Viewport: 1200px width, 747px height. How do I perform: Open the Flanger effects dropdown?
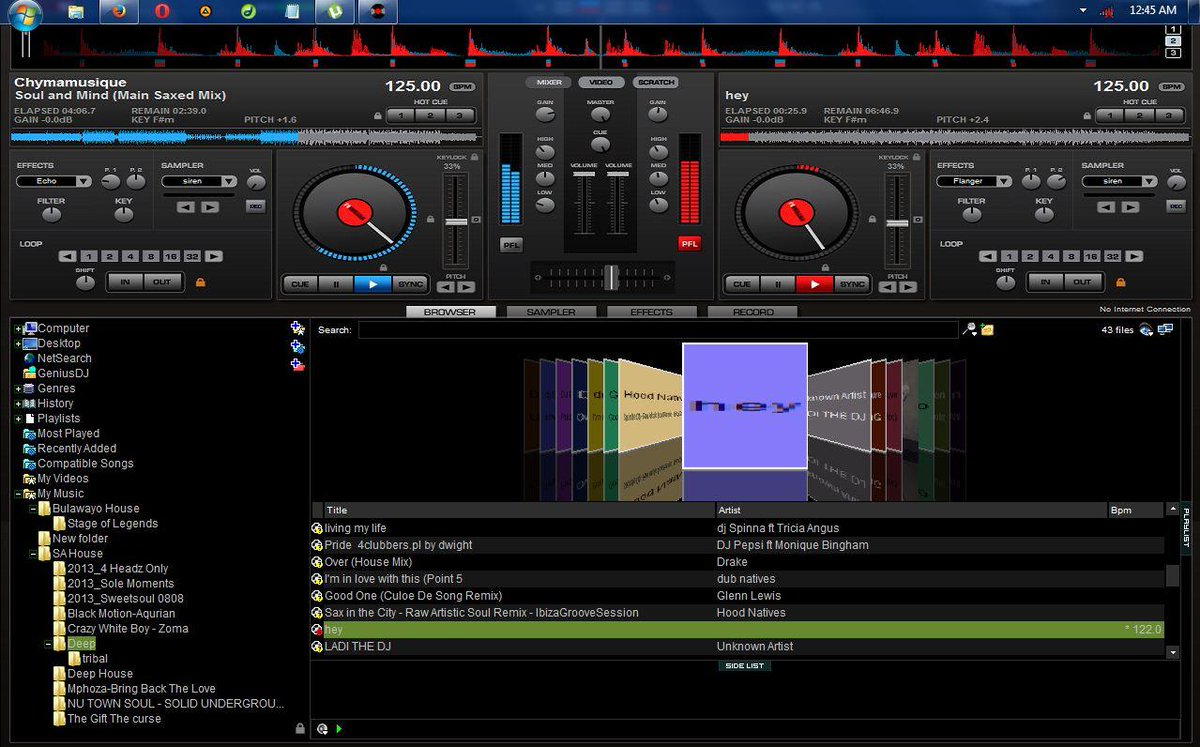pyautogui.click(x=974, y=181)
